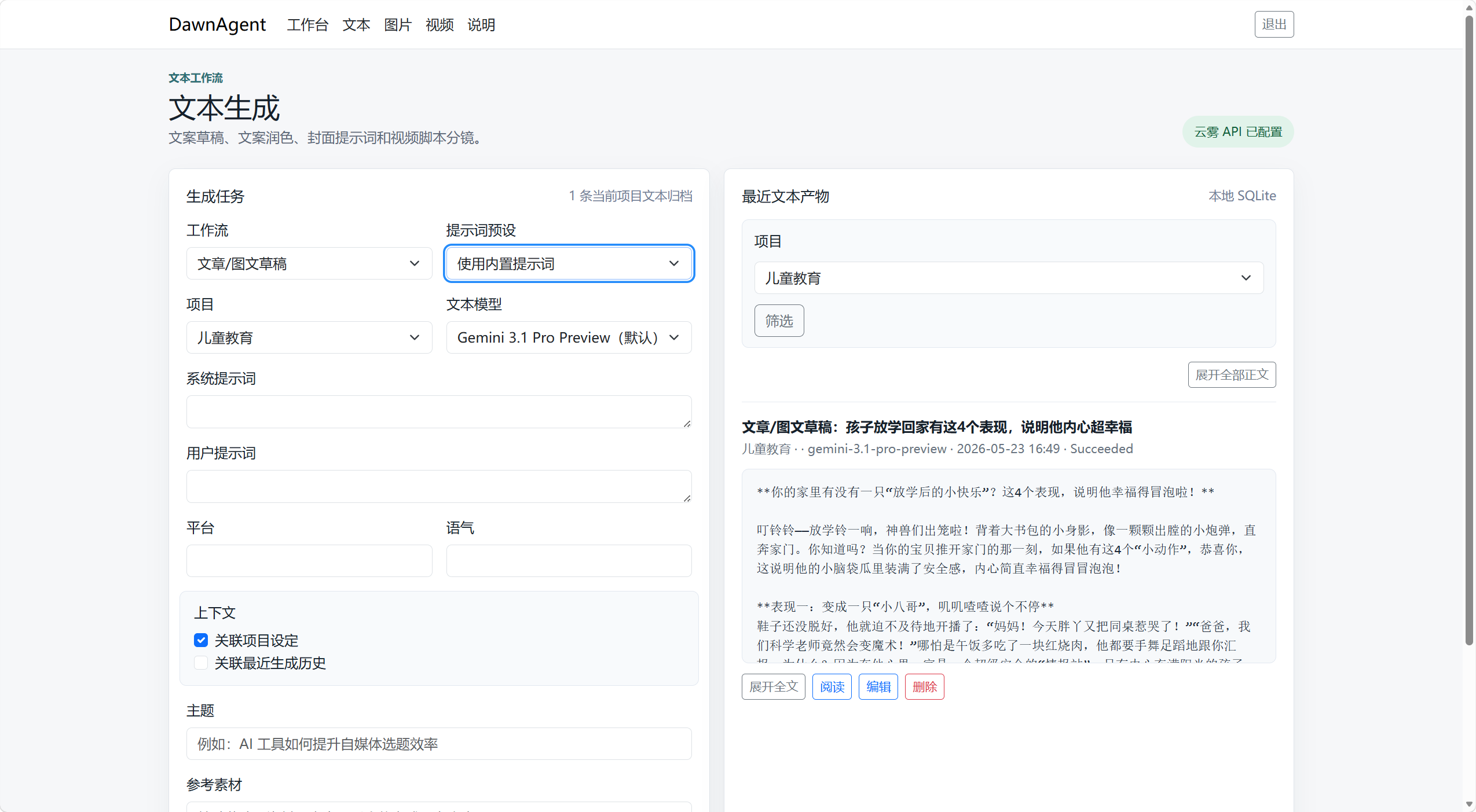Viewport: 1476px width, 812px height.
Task: Open the 文本 nav item
Action: coord(356,25)
